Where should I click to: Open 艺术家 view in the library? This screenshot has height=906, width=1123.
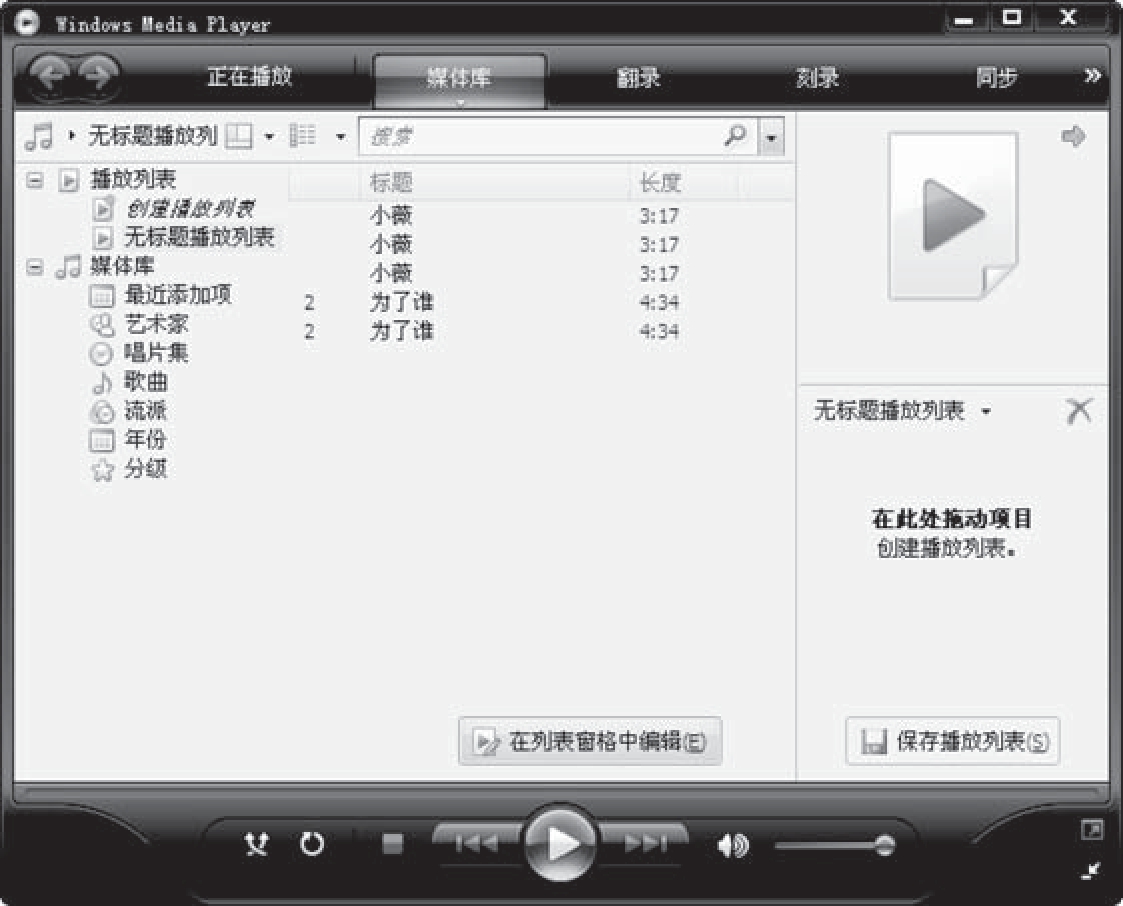(x=156, y=324)
